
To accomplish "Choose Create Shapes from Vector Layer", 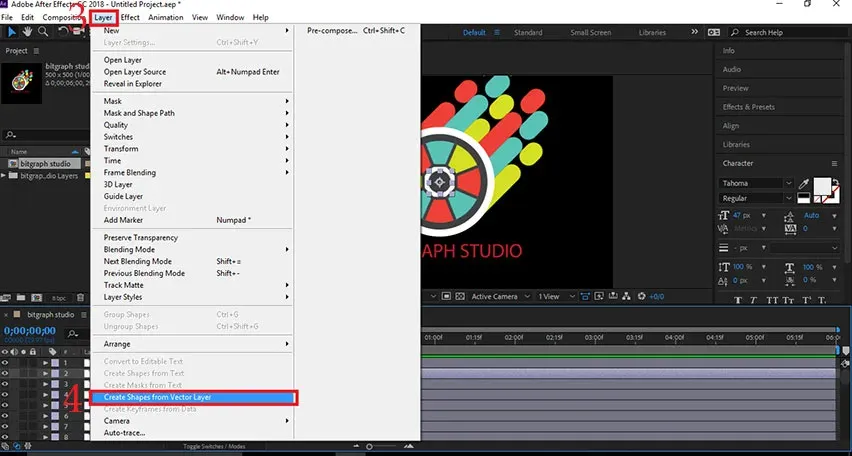I will (192, 397).
